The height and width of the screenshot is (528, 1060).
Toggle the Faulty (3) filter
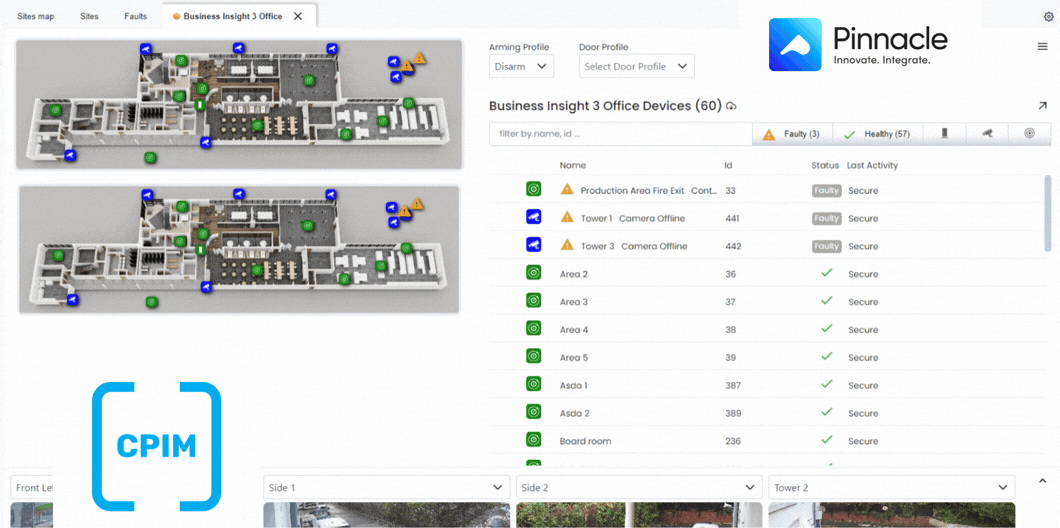(792, 134)
